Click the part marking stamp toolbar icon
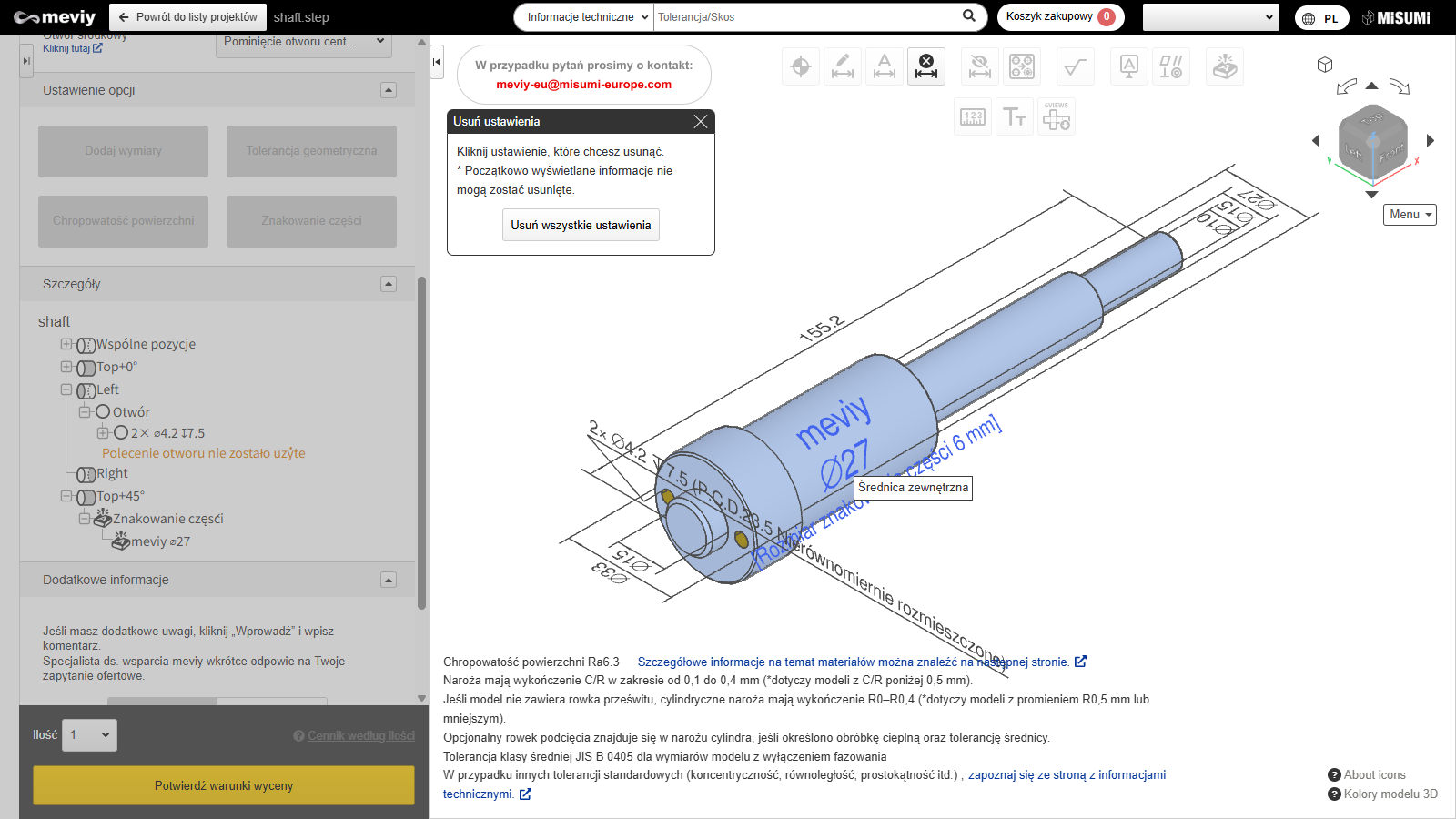Image resolution: width=1456 pixels, height=819 pixels. 1225,66
